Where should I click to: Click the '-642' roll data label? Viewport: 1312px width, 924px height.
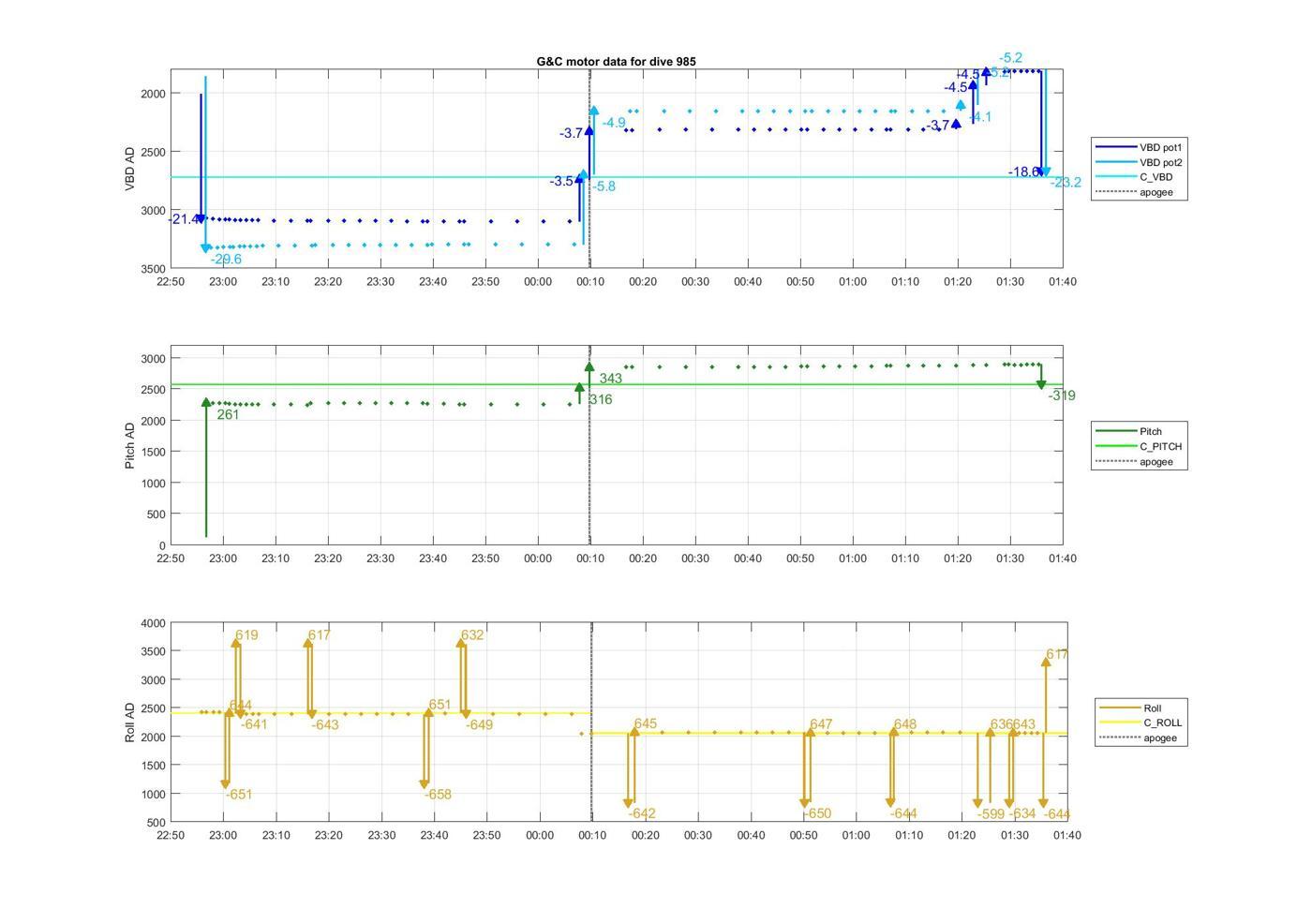coord(642,813)
